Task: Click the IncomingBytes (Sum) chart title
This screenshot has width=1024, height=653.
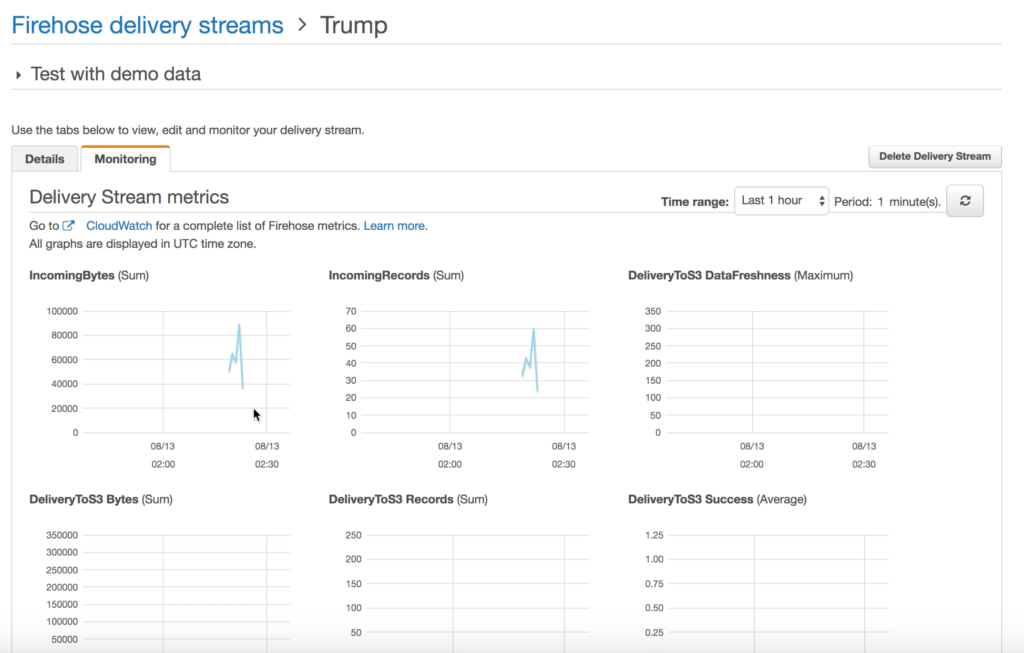Action: [x=96, y=275]
